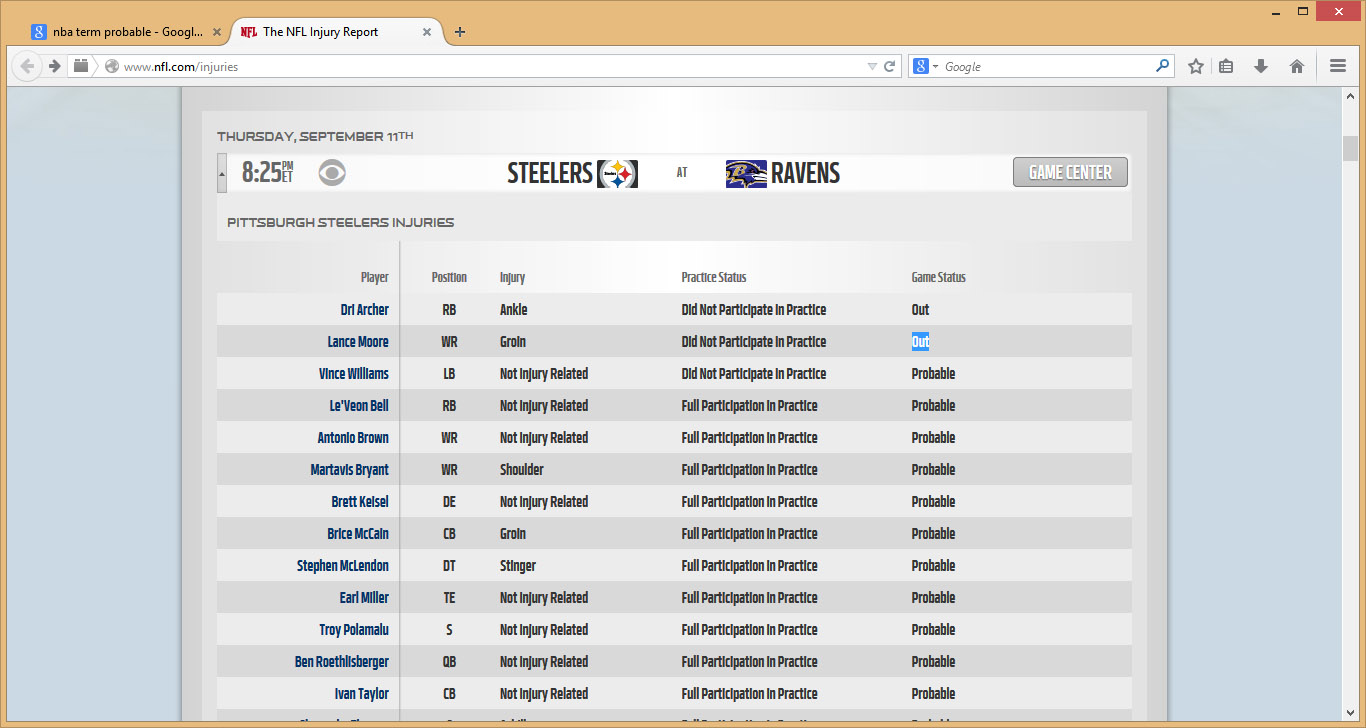Screen dimensions: 1366x728
Task: Click 'Probable' status for Vince Williams
Action: [933, 374]
